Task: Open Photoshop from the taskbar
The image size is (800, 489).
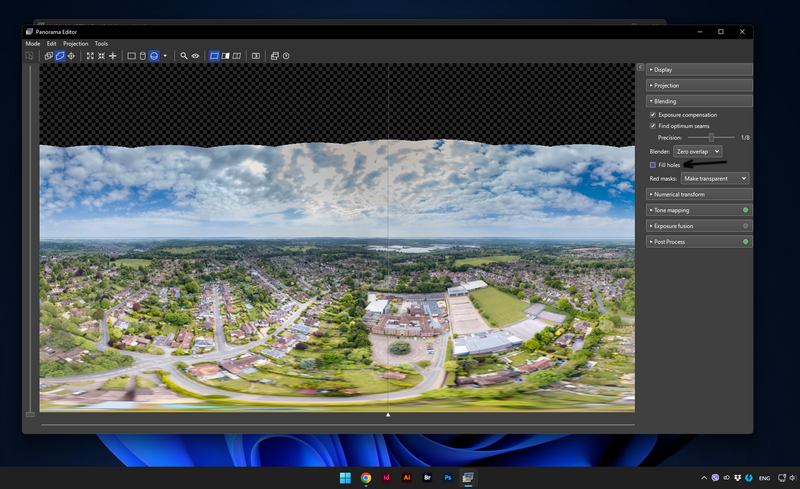Action: [x=449, y=478]
